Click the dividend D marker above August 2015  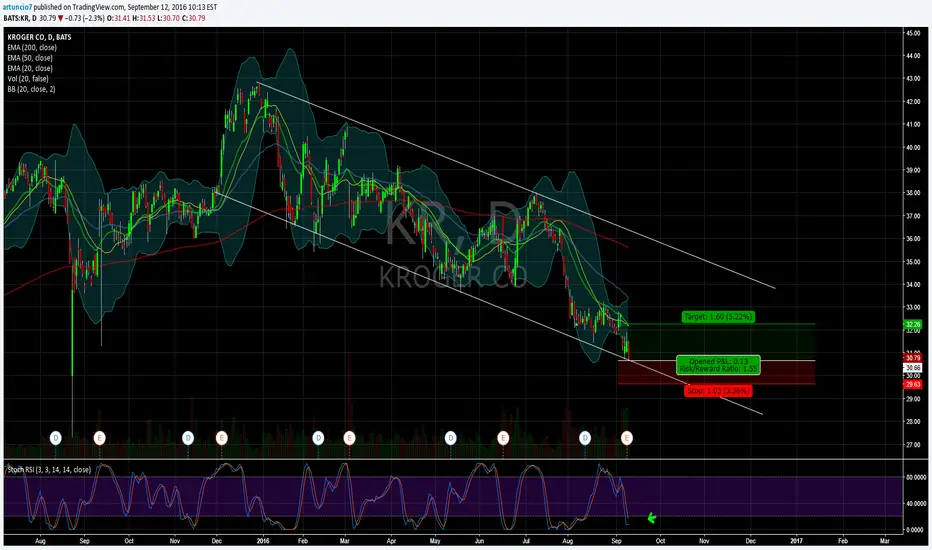tap(55, 438)
